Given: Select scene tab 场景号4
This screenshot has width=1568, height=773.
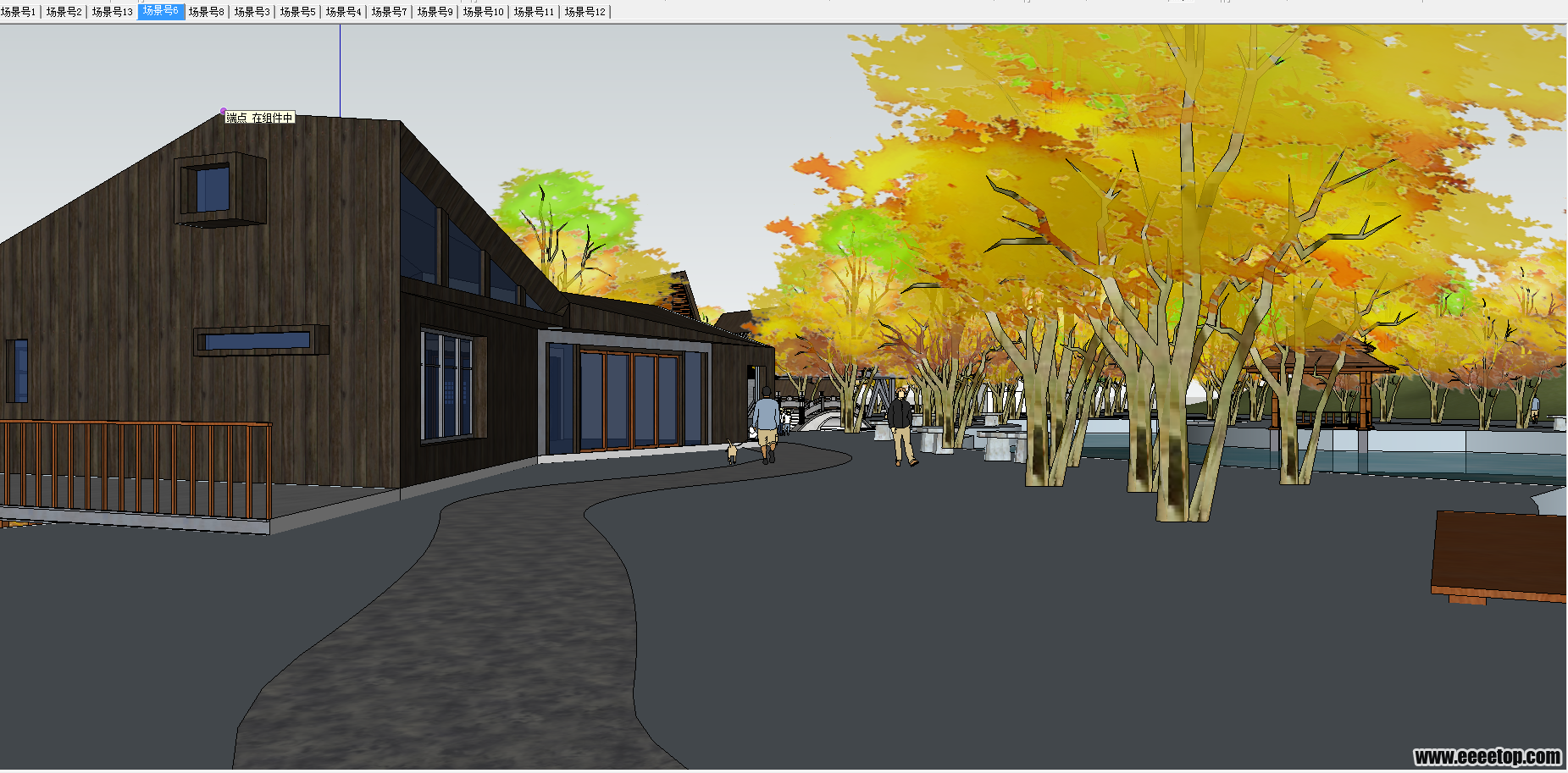Looking at the screenshot, I should tap(343, 12).
